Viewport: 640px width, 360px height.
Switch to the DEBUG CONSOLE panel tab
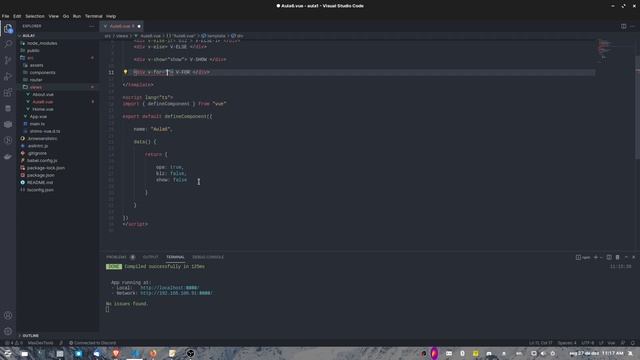click(x=208, y=257)
